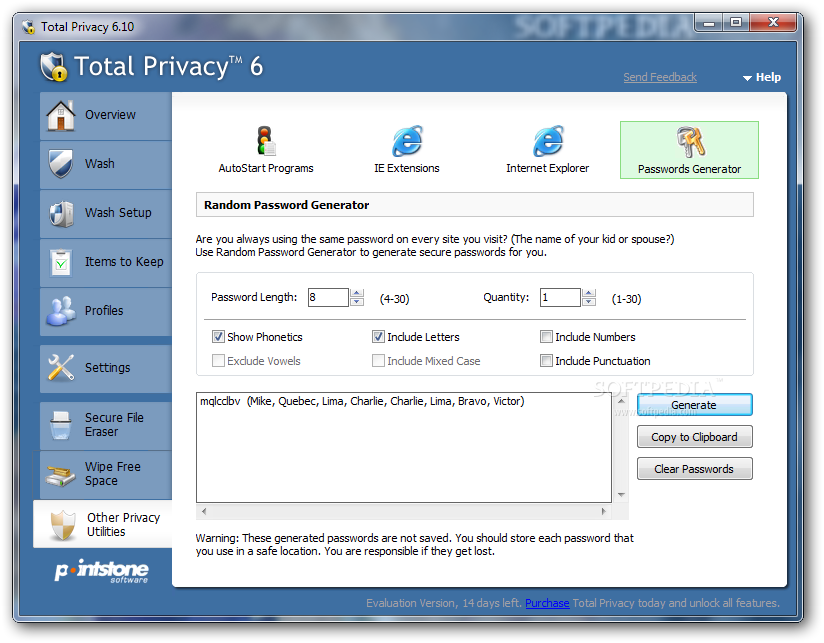Open the Send Feedback link
Image resolution: width=824 pixels, height=643 pixels.
click(x=660, y=77)
